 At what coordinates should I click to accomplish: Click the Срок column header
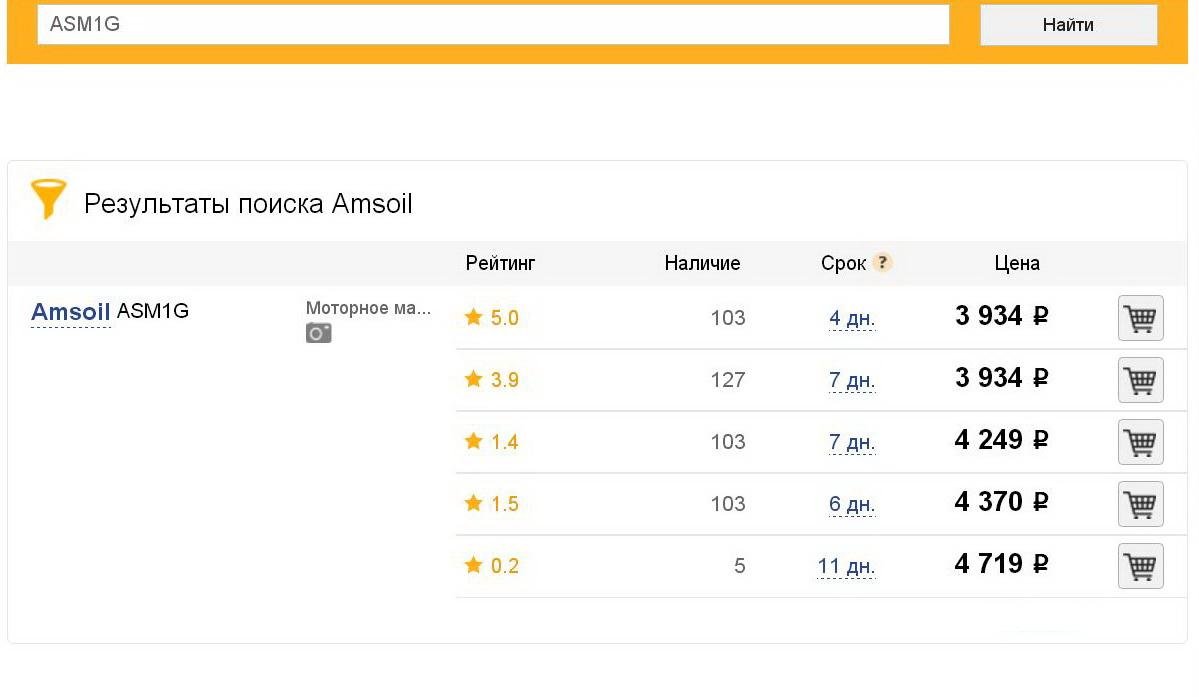click(843, 263)
